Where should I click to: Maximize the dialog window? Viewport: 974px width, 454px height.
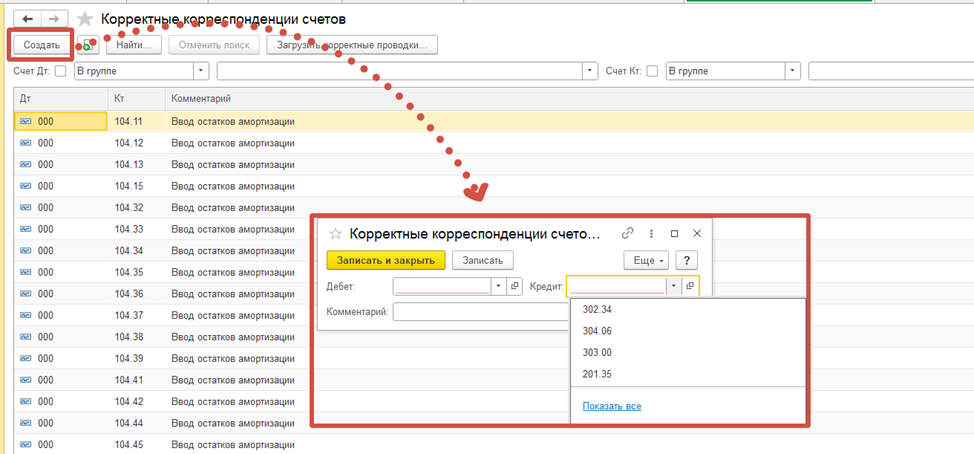pos(675,234)
